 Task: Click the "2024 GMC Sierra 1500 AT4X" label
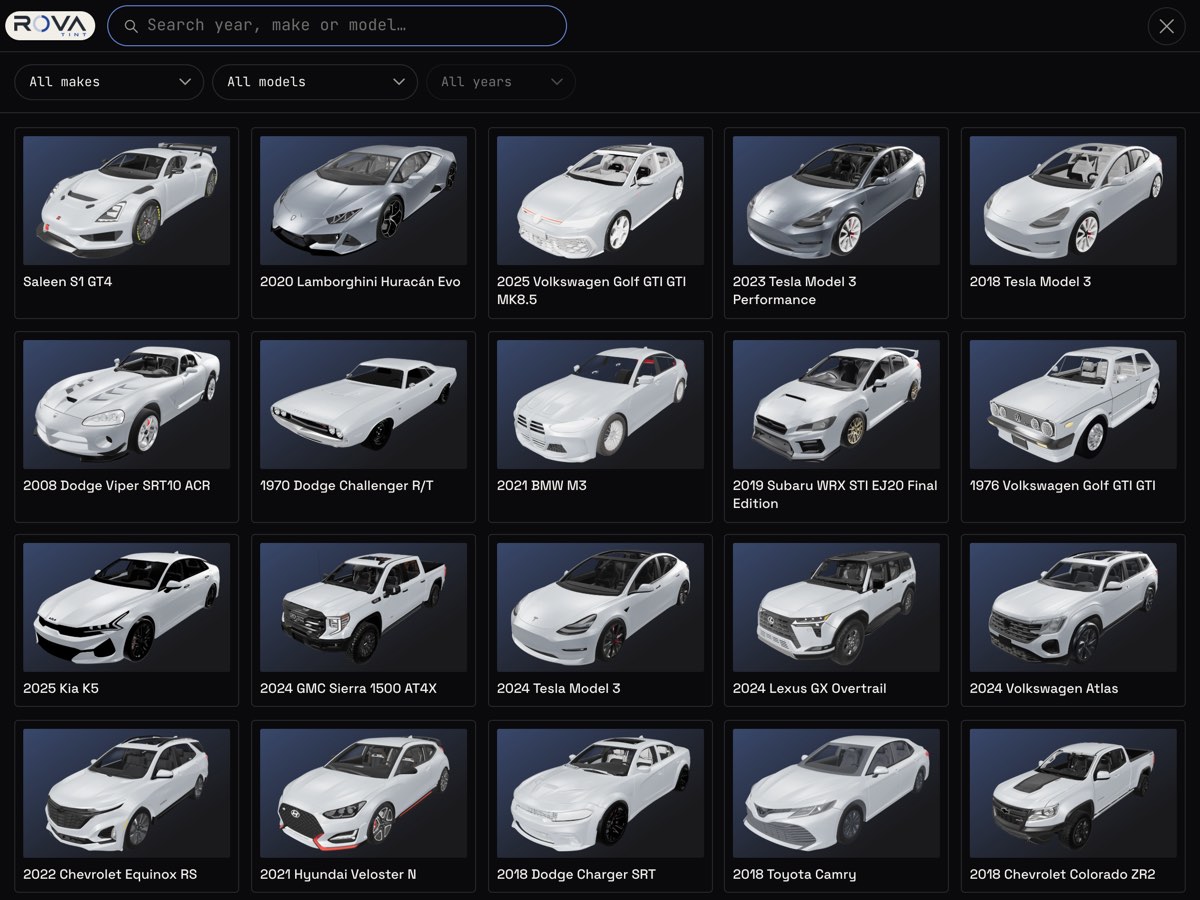[x=348, y=689]
